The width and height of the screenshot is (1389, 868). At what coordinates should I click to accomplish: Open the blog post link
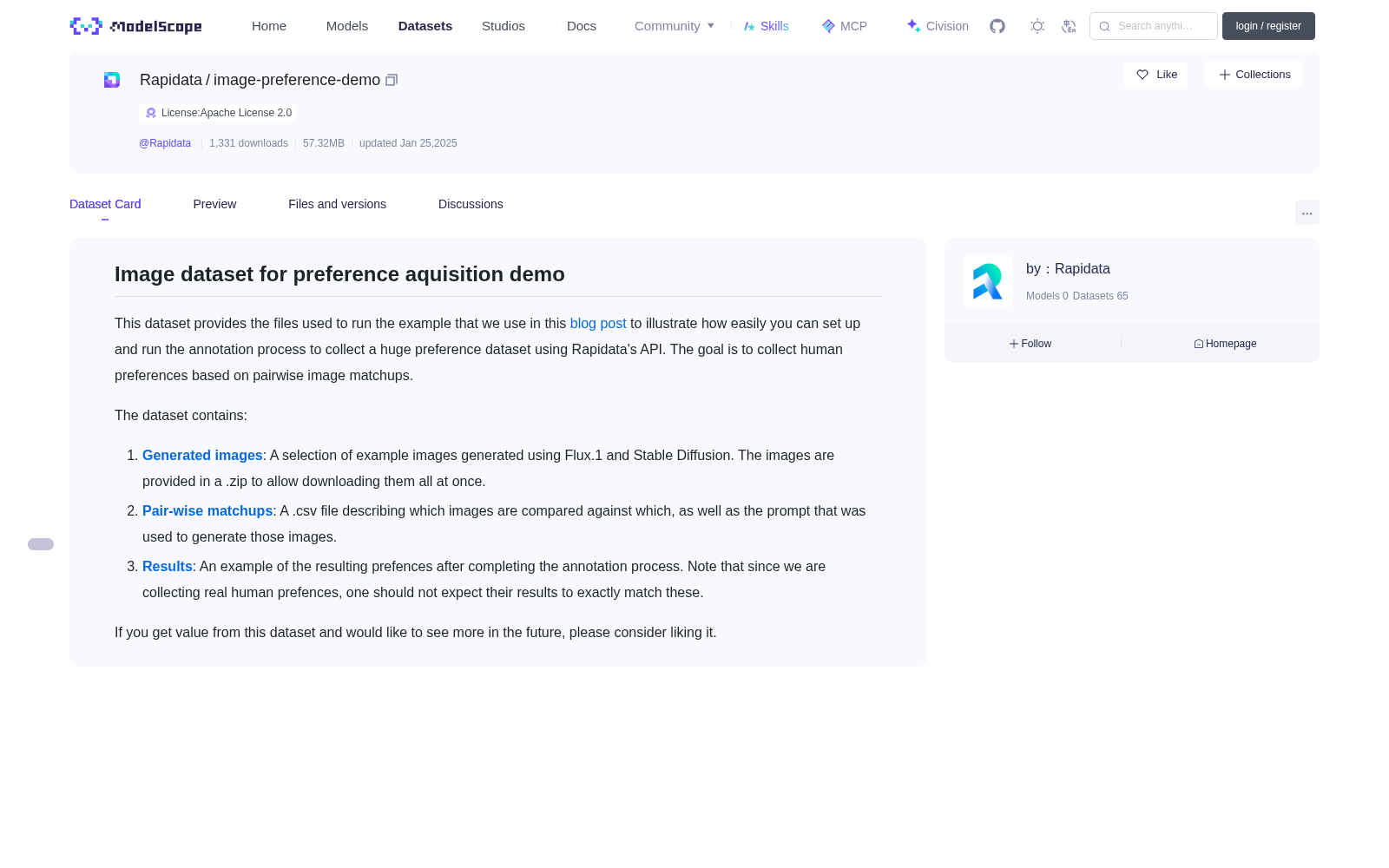coord(598,324)
